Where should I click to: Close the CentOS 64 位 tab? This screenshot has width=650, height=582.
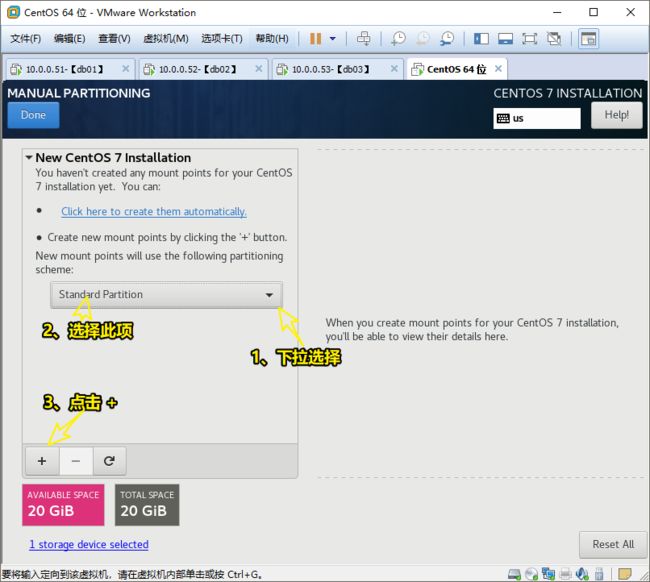pyautogui.click(x=498, y=69)
